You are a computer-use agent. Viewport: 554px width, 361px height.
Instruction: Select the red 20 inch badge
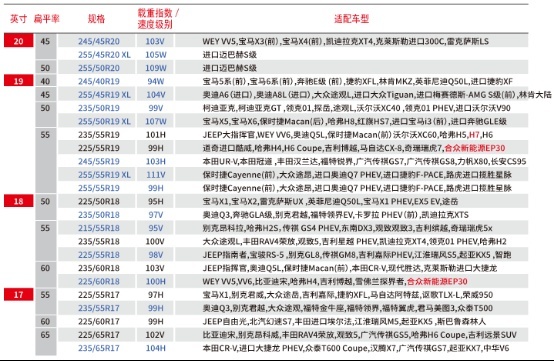tap(19, 41)
